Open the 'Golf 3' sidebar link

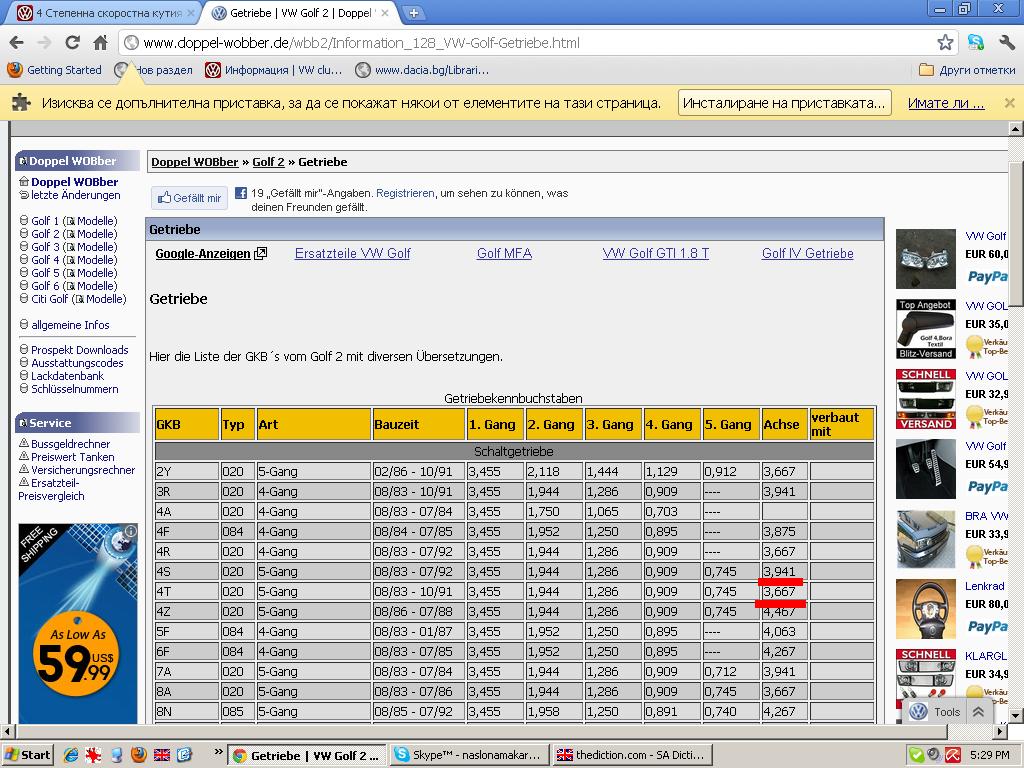pos(45,247)
